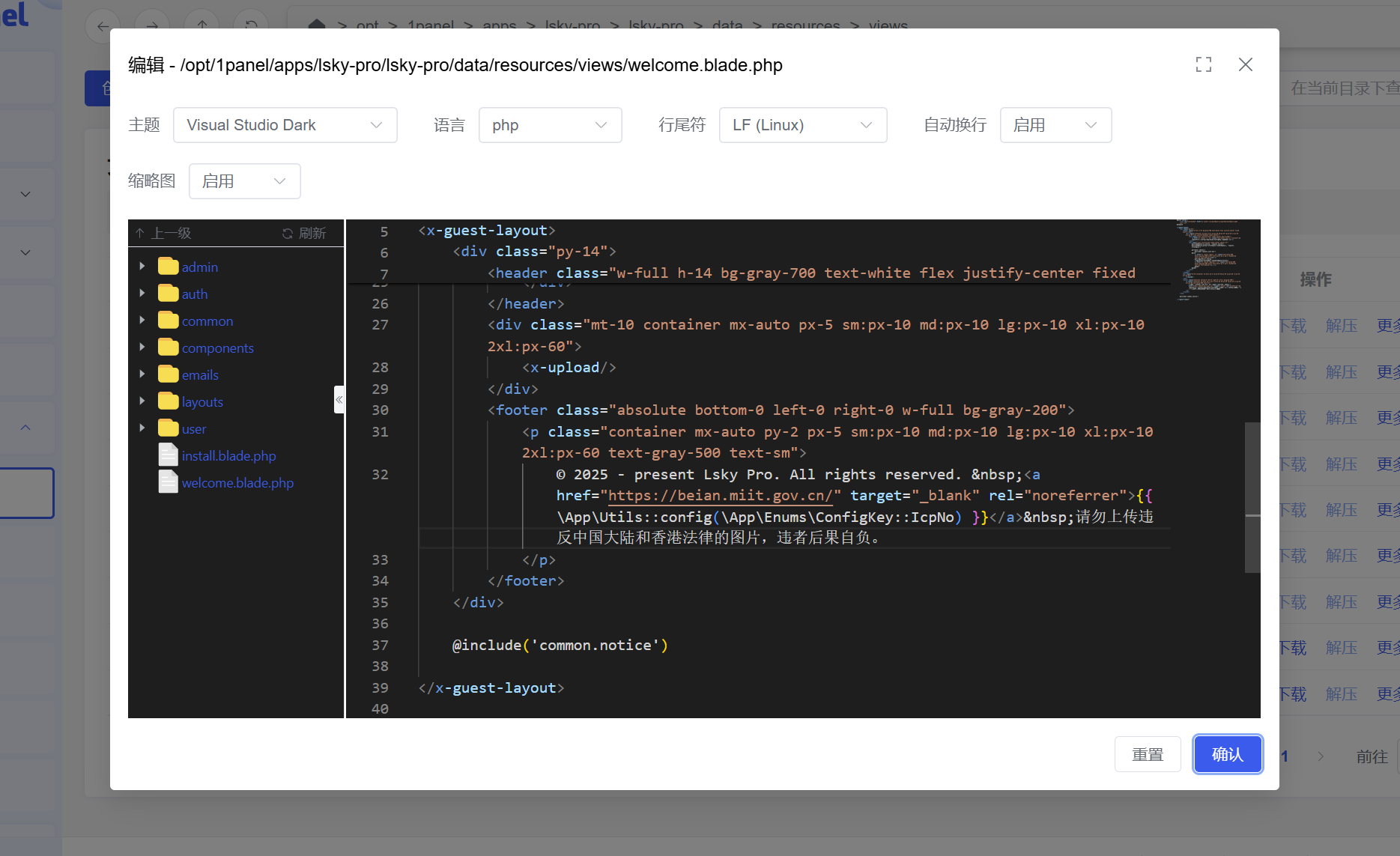
Task: Open welcome.blade.php in the tree
Action: 237,483
